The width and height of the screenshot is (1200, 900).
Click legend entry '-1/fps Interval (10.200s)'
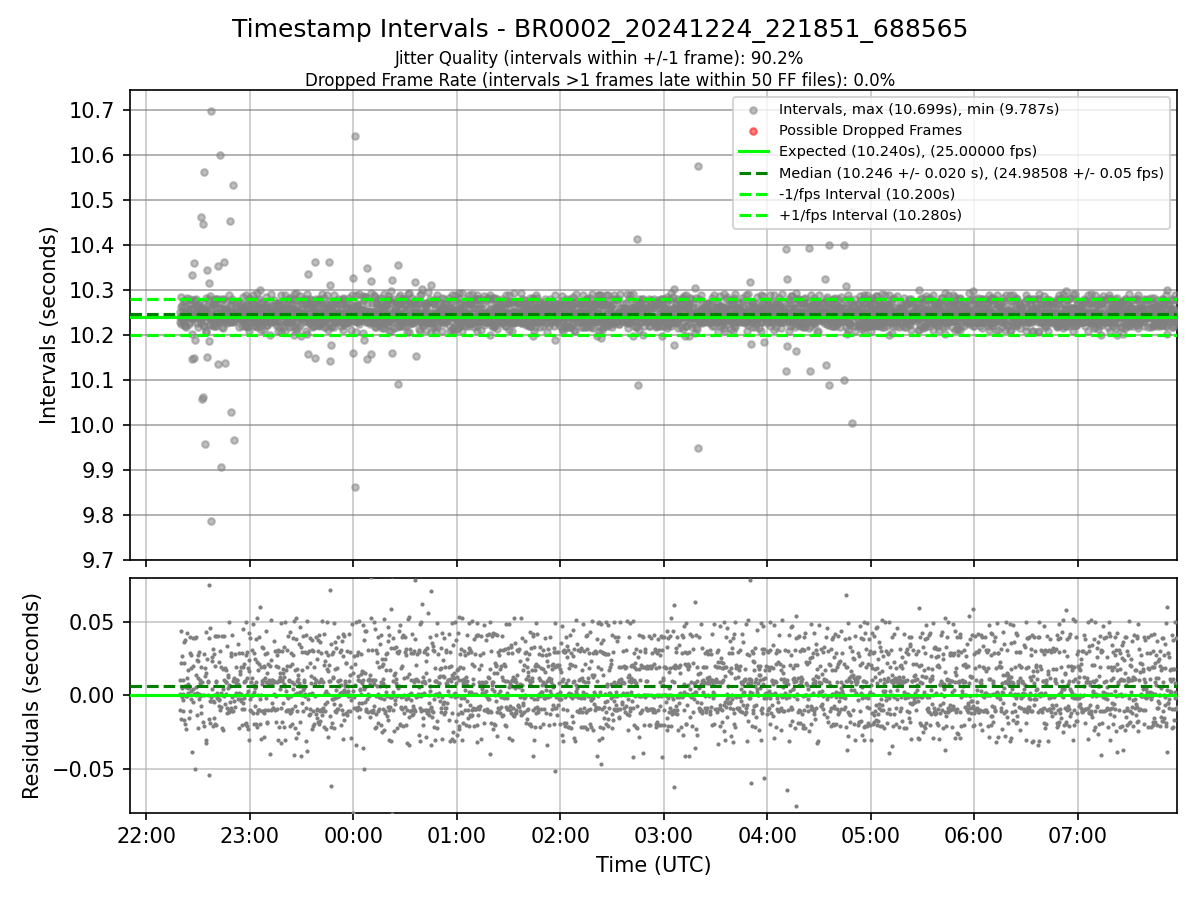coord(867,194)
